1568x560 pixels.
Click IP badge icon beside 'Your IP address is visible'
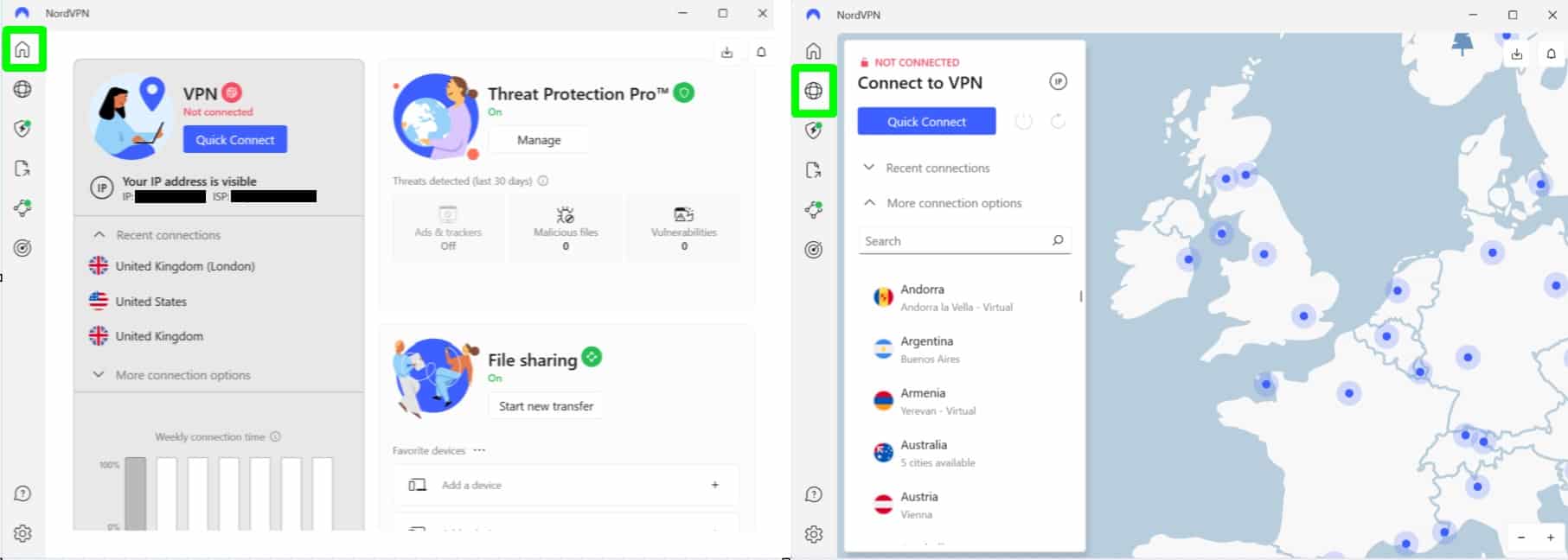pos(102,188)
